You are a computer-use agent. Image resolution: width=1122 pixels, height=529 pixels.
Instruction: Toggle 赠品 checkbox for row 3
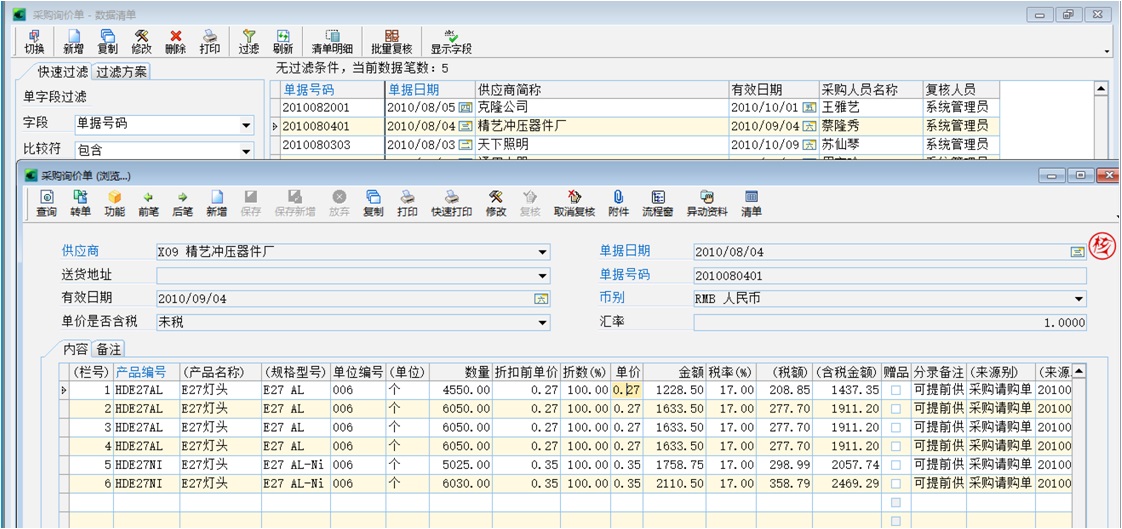tap(896, 427)
